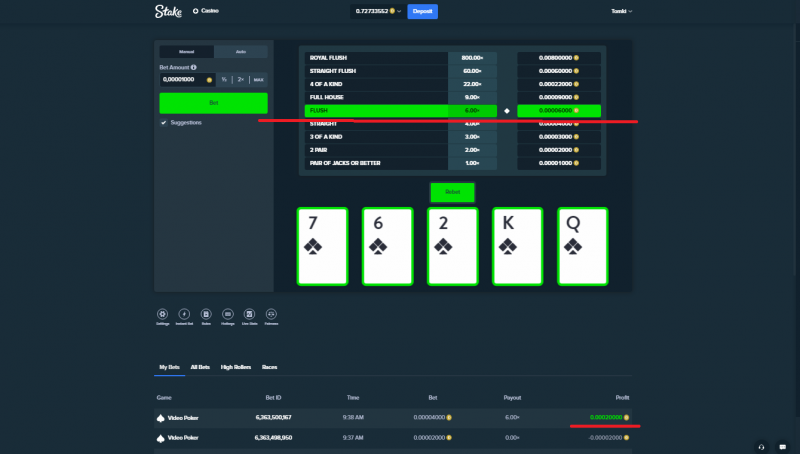Open the support headset icon

(761, 447)
